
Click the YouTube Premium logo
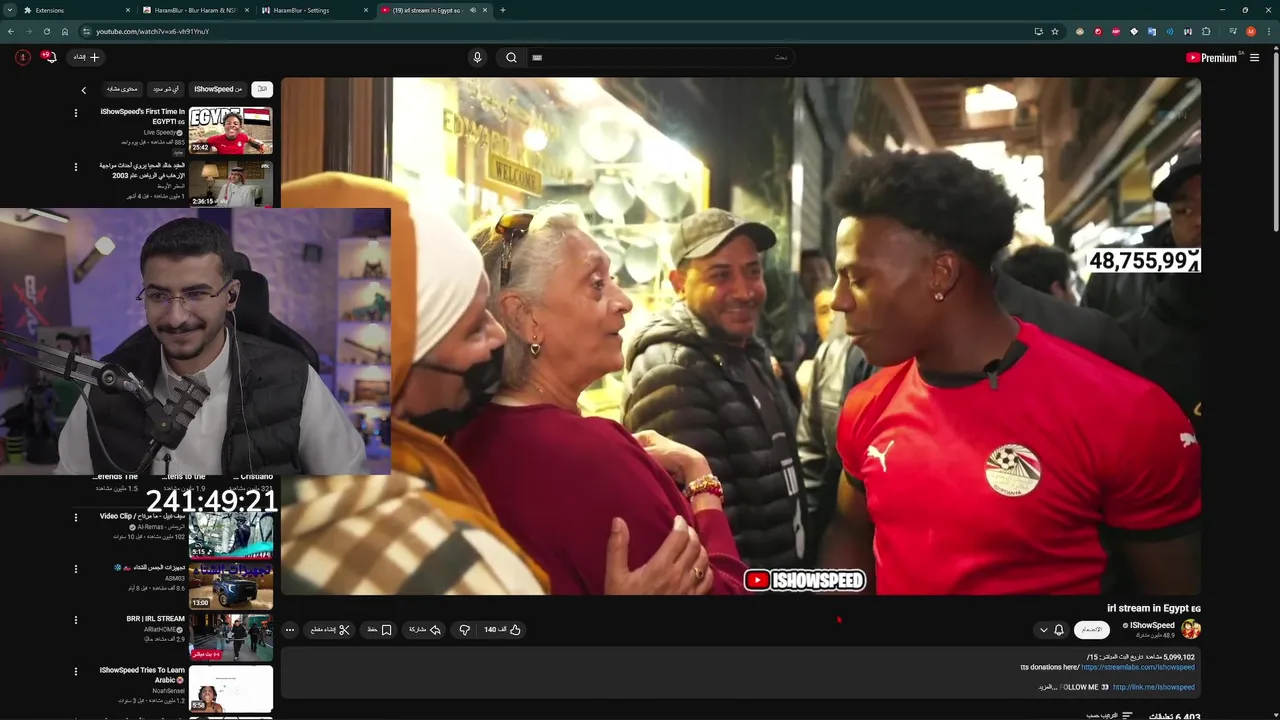pos(1211,58)
